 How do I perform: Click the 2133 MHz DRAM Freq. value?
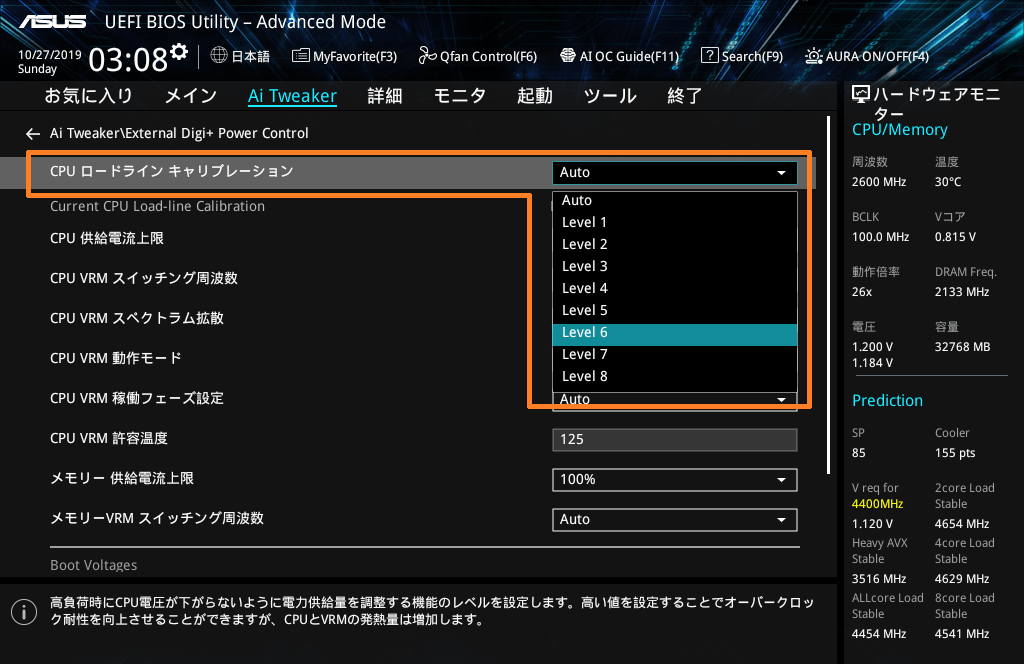[961, 292]
